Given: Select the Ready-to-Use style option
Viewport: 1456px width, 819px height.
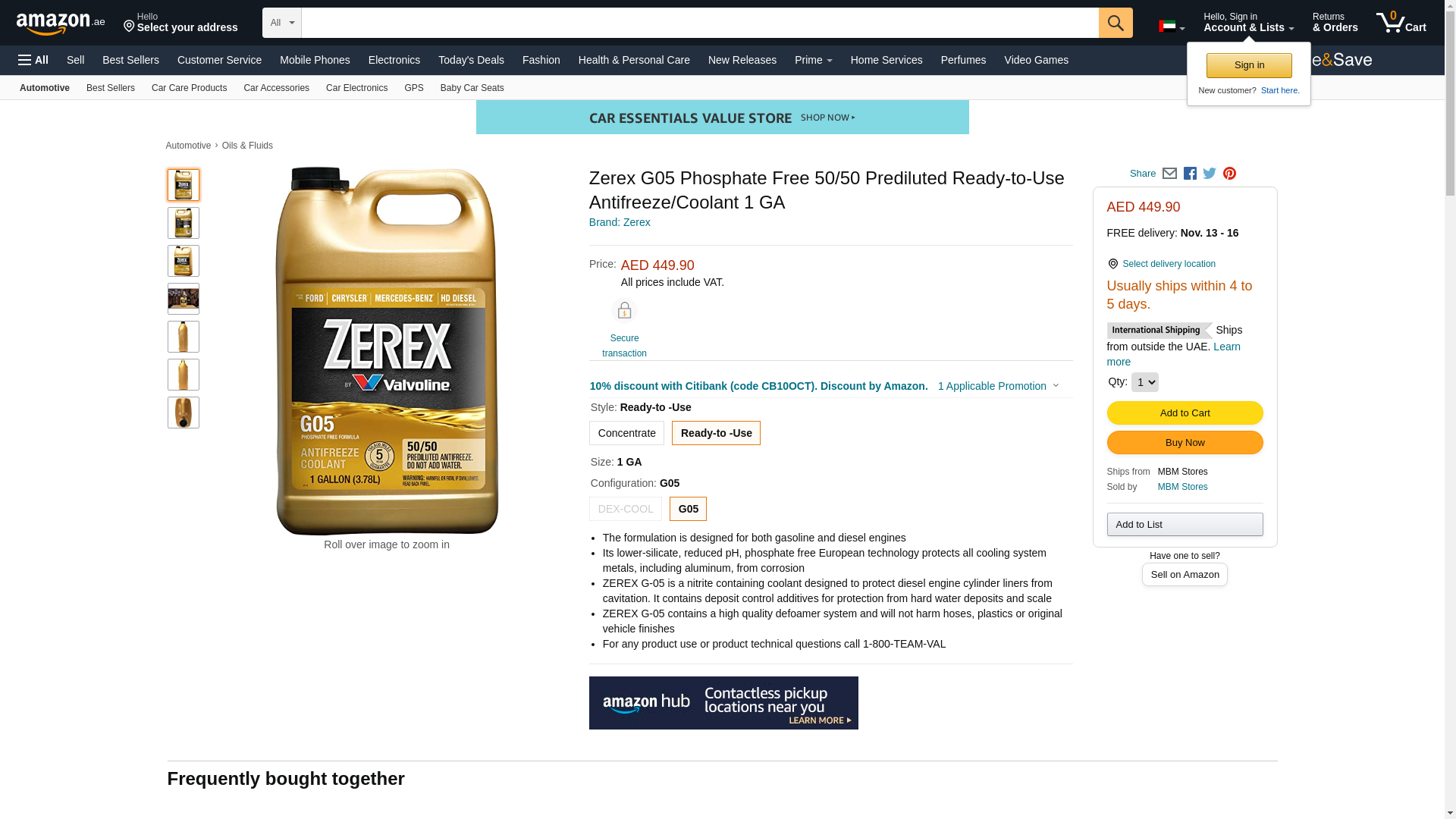Looking at the screenshot, I should click(716, 433).
